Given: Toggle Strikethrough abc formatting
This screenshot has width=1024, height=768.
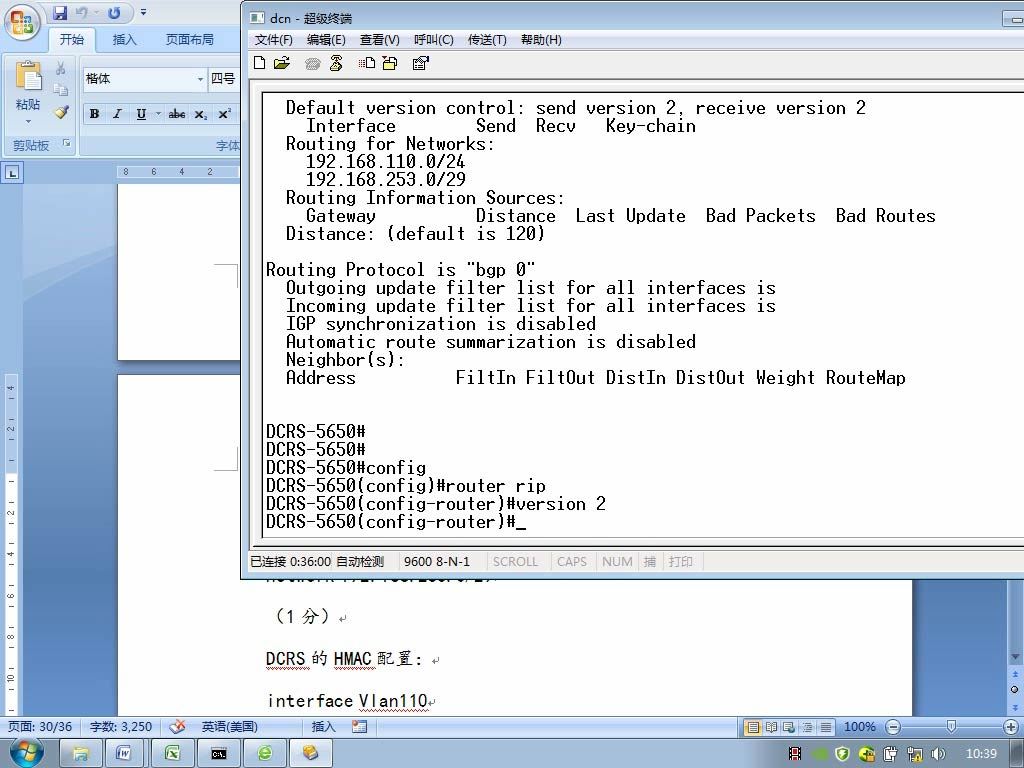Looking at the screenshot, I should [176, 114].
